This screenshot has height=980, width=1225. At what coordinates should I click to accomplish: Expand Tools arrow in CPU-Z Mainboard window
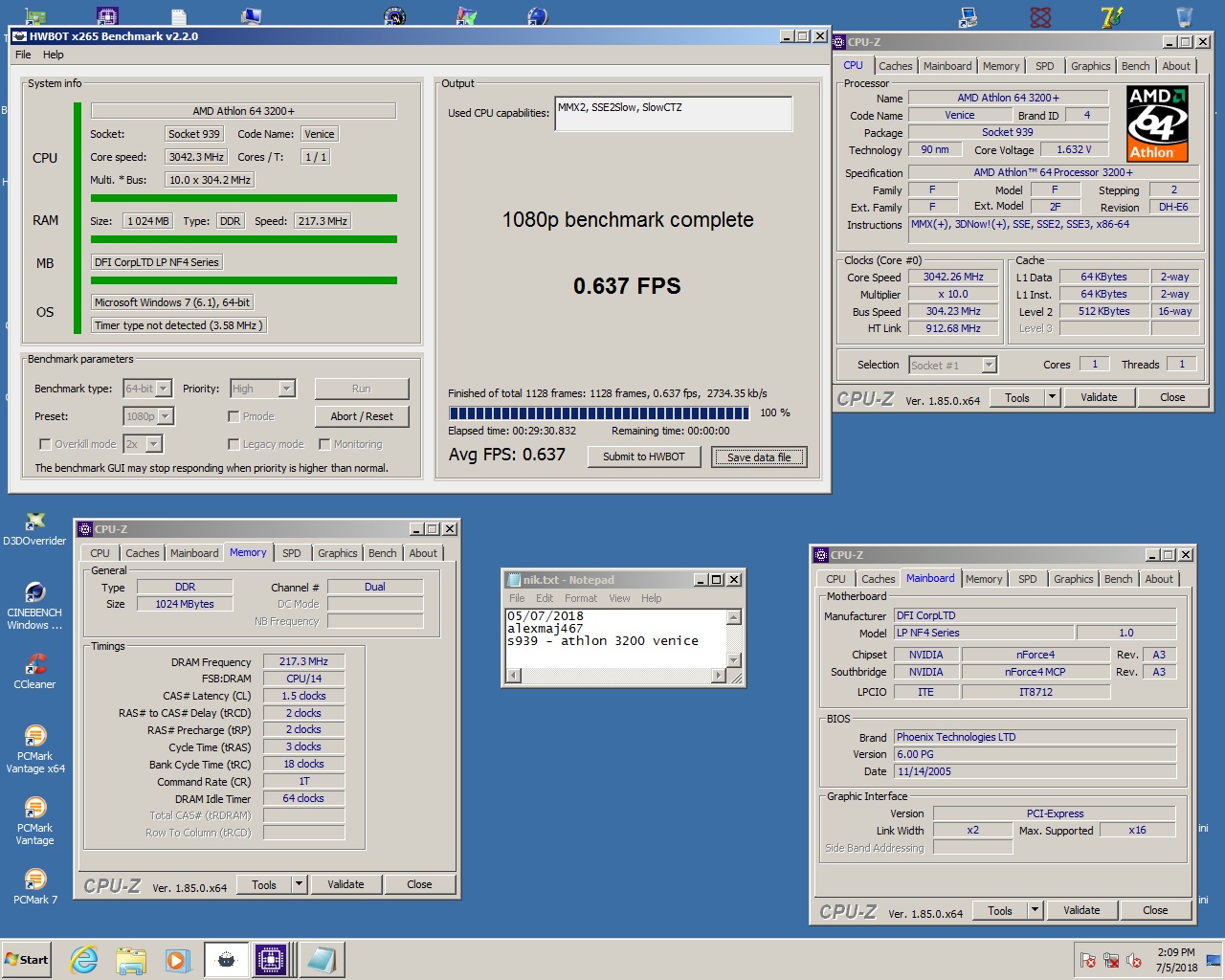point(1035,910)
